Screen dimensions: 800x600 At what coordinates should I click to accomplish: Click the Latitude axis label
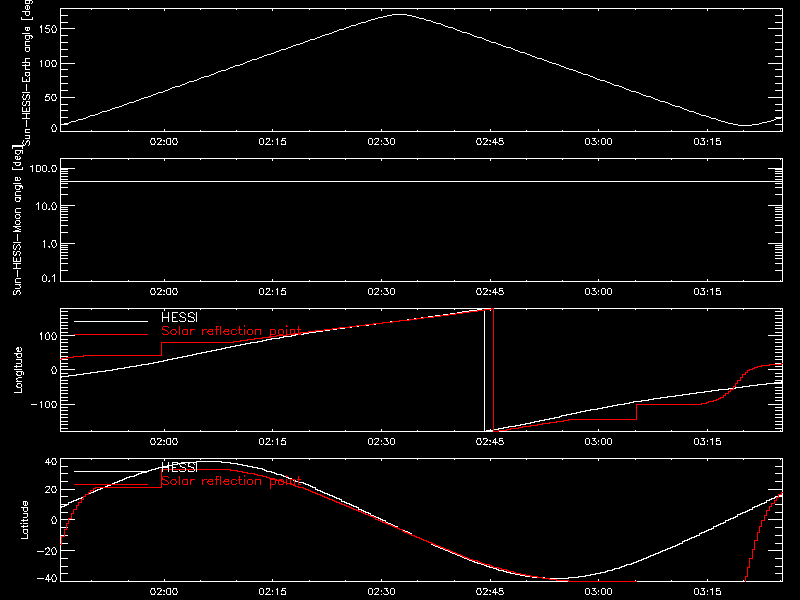[x=24, y=520]
